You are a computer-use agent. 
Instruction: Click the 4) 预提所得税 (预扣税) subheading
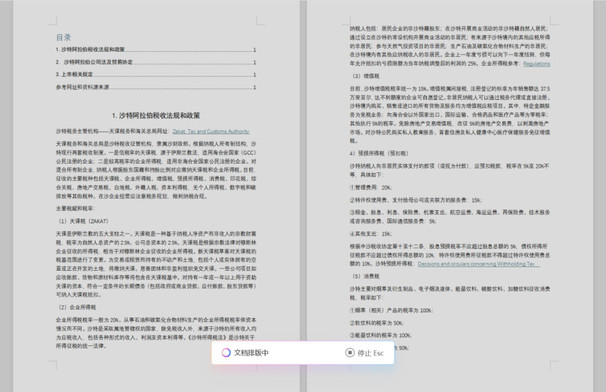(x=379, y=153)
